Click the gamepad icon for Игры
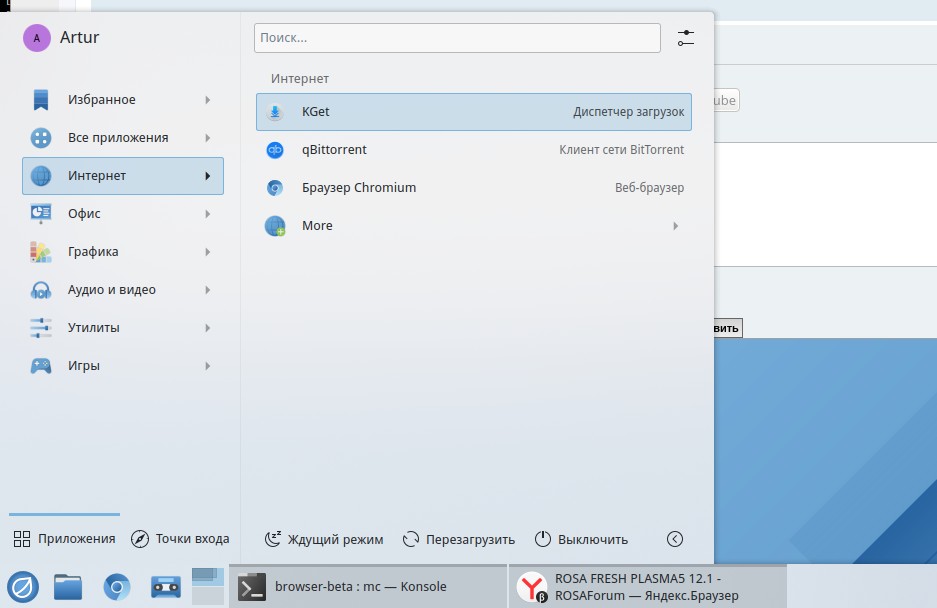Screen dimensions: 937x608 pyautogui.click(x=41, y=366)
